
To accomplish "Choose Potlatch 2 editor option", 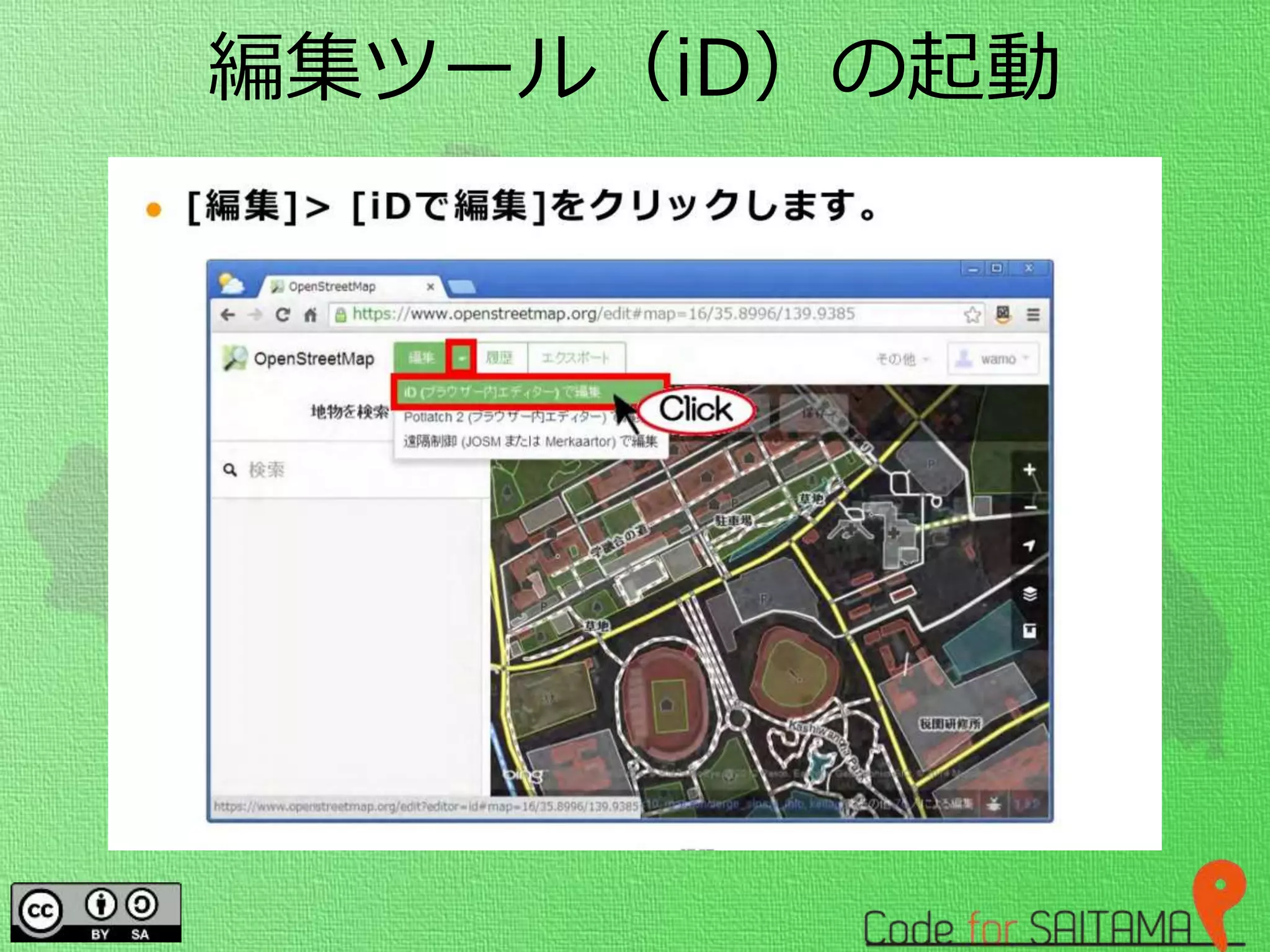I will coord(520,417).
